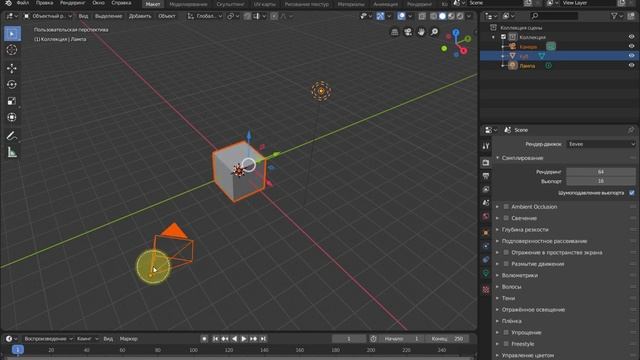Select the Measure ruler tool
This screenshot has height=360, width=640.
click(12, 152)
